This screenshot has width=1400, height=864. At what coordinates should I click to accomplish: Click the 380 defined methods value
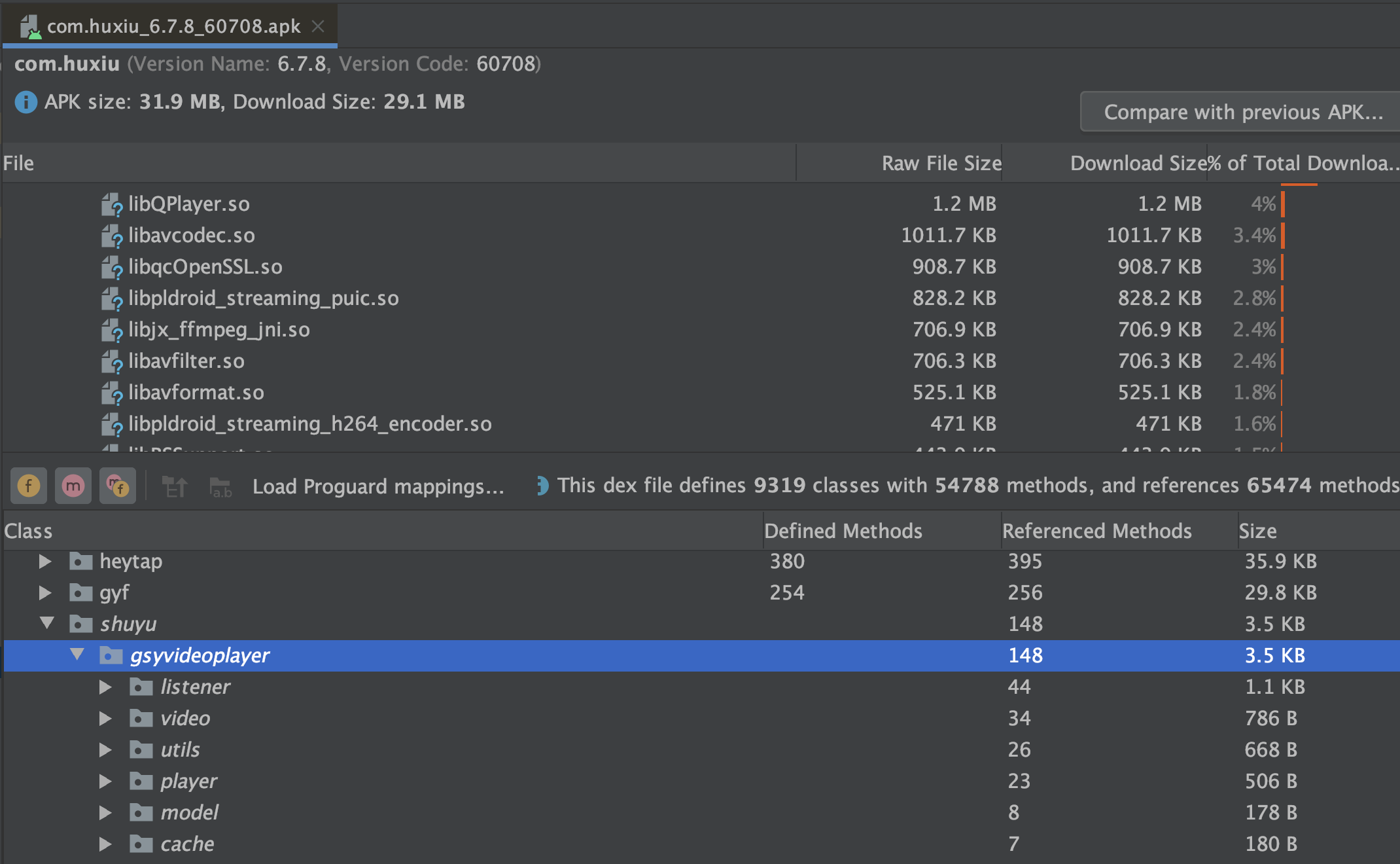[x=787, y=562]
